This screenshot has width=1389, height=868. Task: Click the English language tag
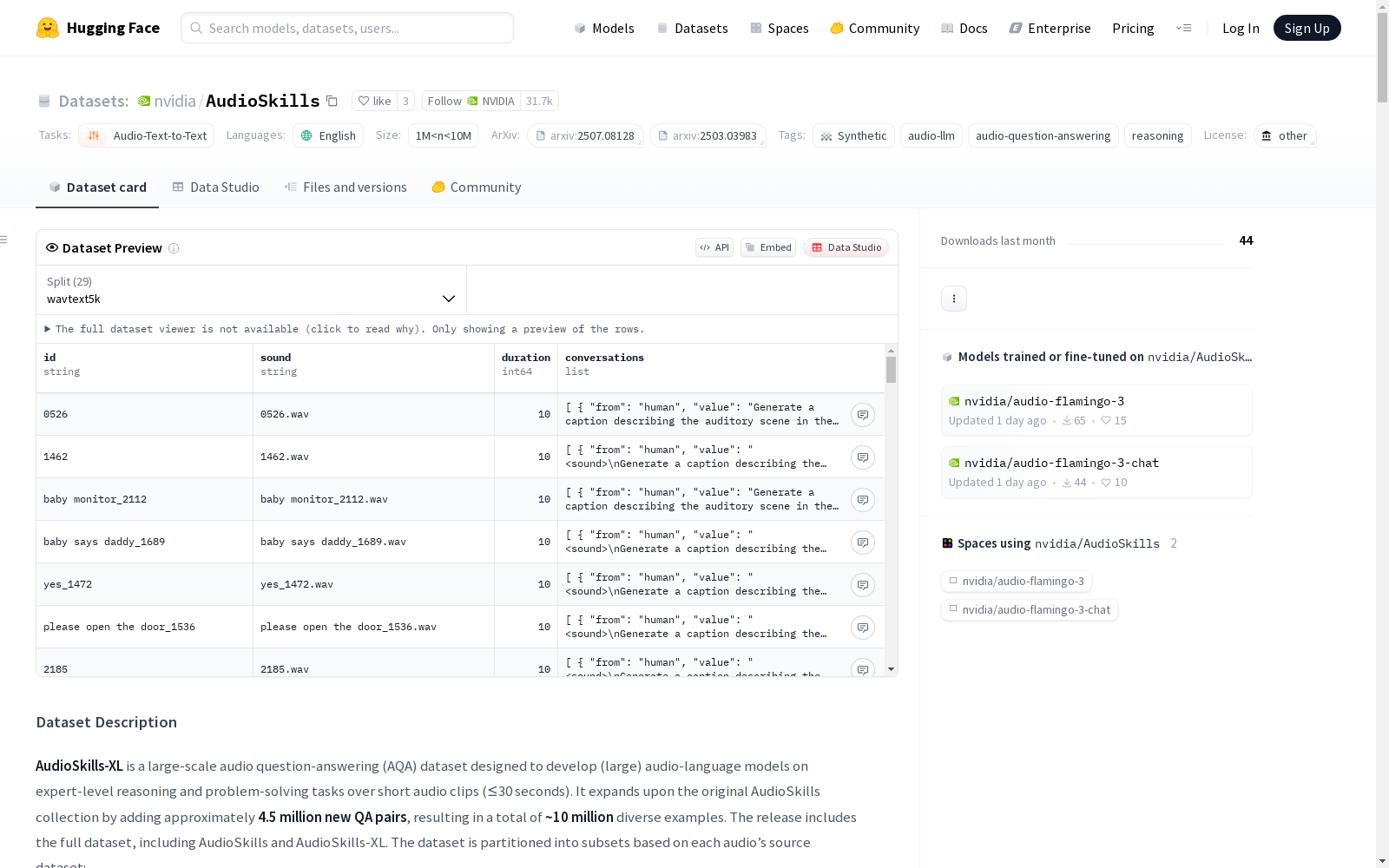[328, 135]
